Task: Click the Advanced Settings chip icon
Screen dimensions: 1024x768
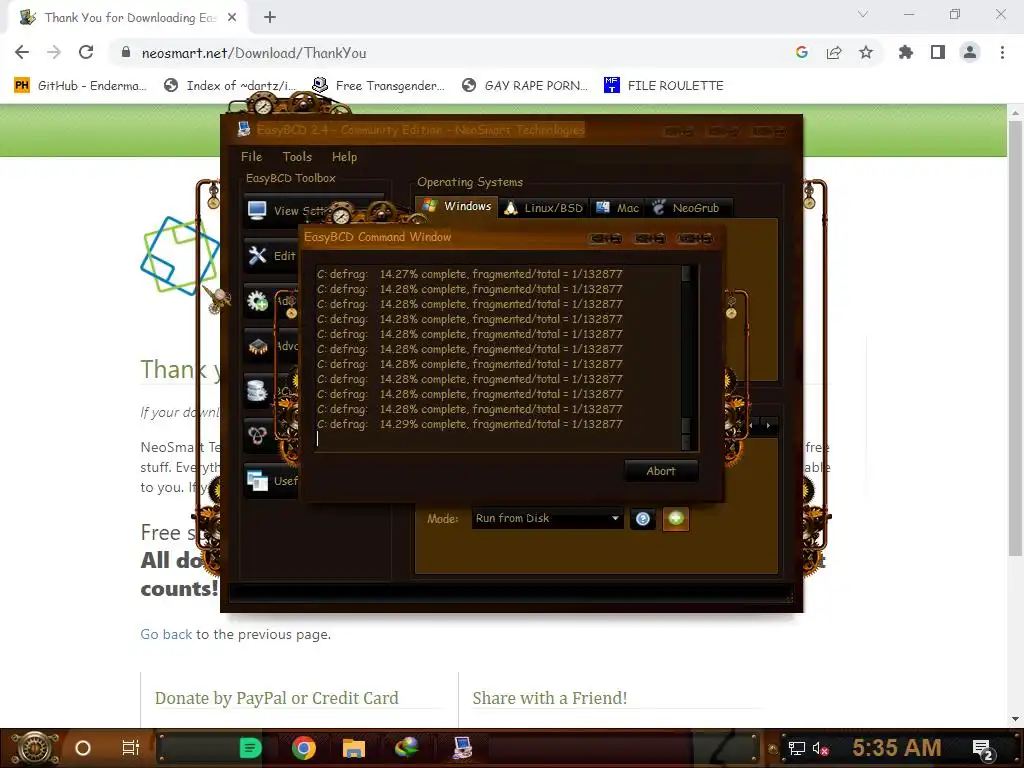Action: (x=257, y=346)
